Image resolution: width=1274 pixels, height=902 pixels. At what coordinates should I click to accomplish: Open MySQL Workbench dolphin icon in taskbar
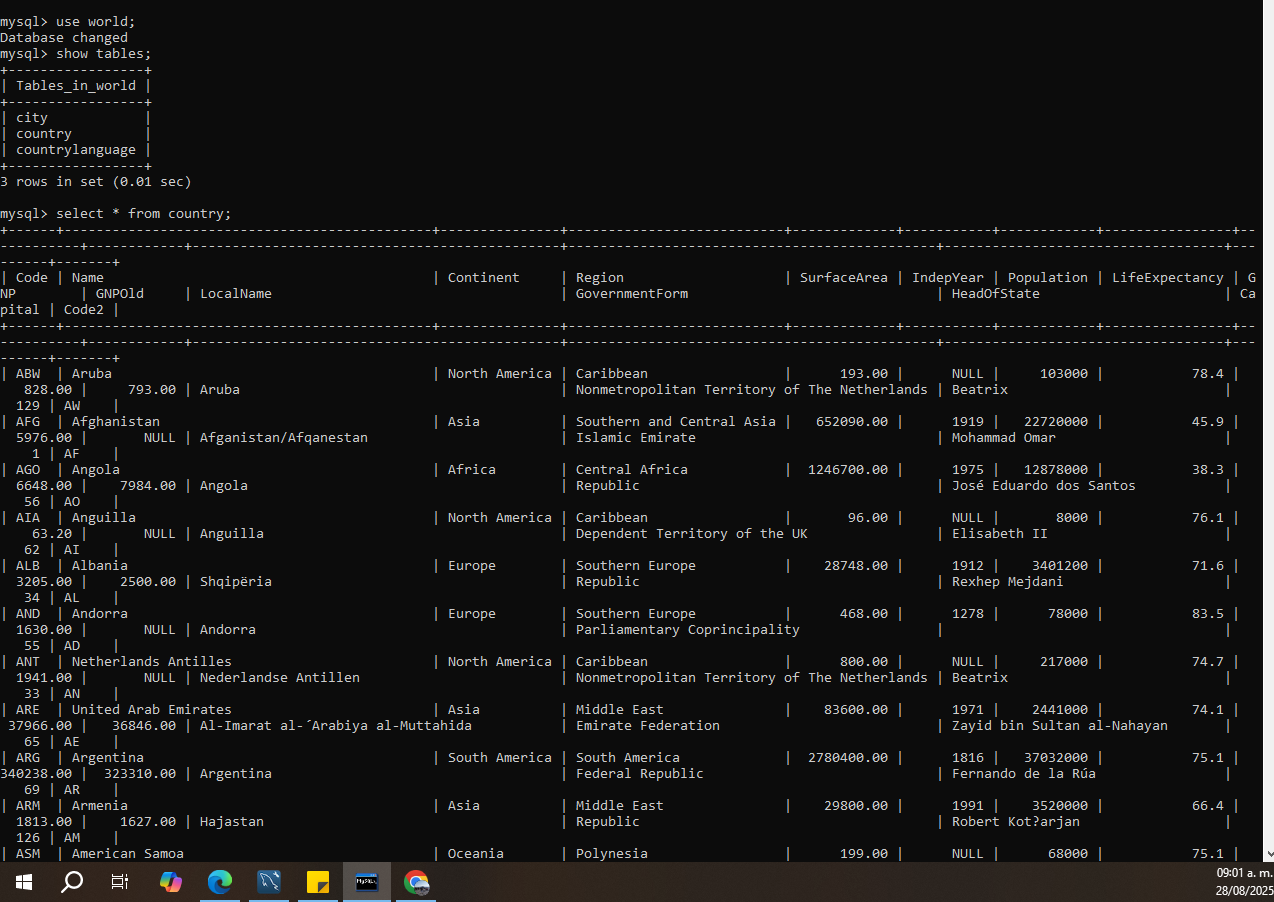(269, 882)
